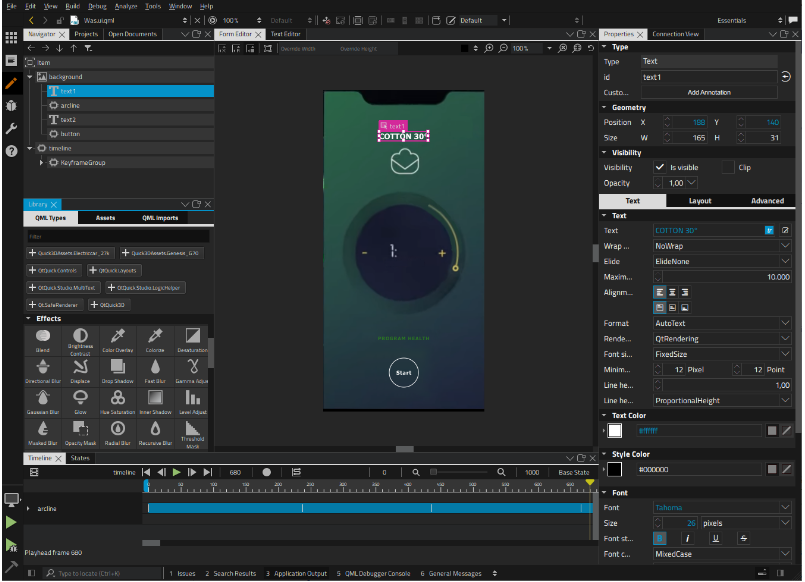Set horizontal alignment to center
This screenshot has height=582, width=805.
[672, 293]
